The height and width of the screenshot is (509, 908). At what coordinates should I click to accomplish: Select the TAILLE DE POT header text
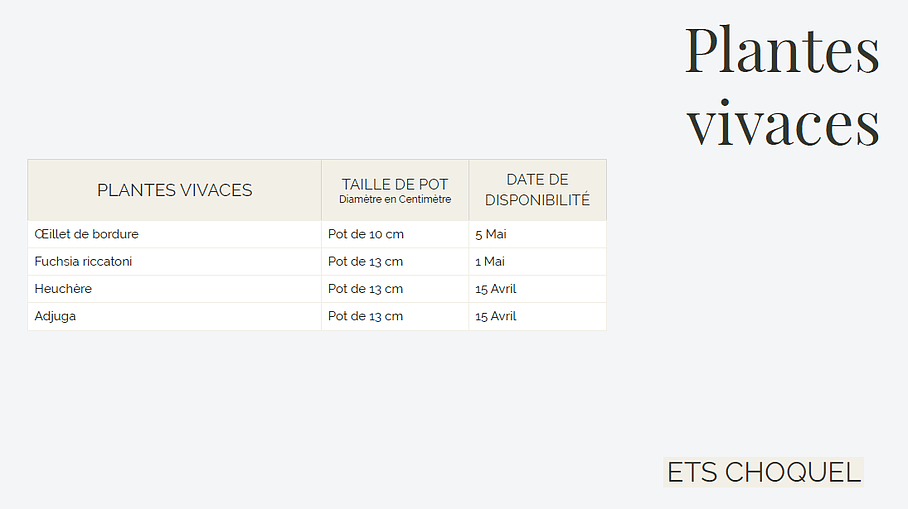395,184
